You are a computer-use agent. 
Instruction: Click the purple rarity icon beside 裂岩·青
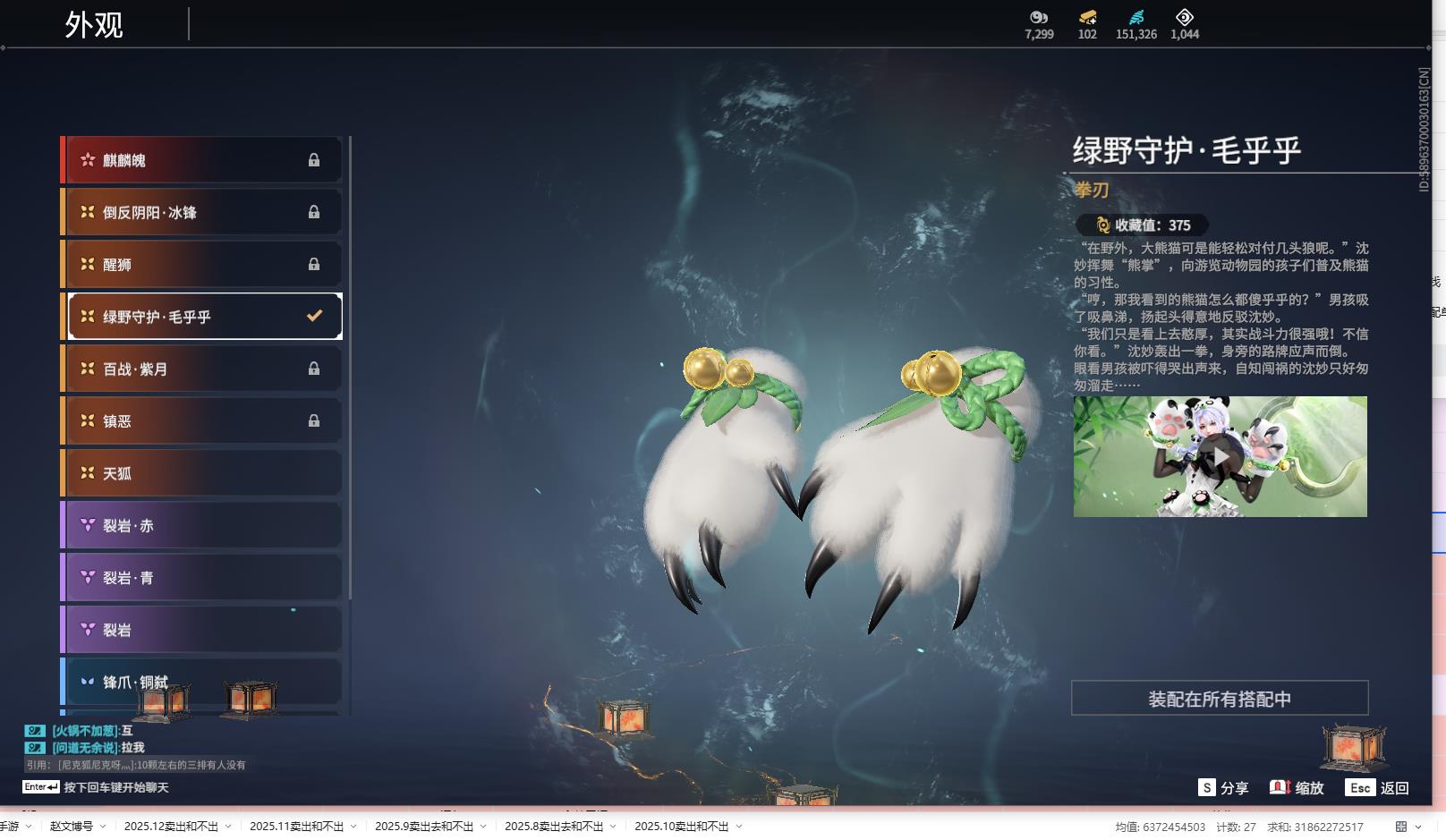88,577
